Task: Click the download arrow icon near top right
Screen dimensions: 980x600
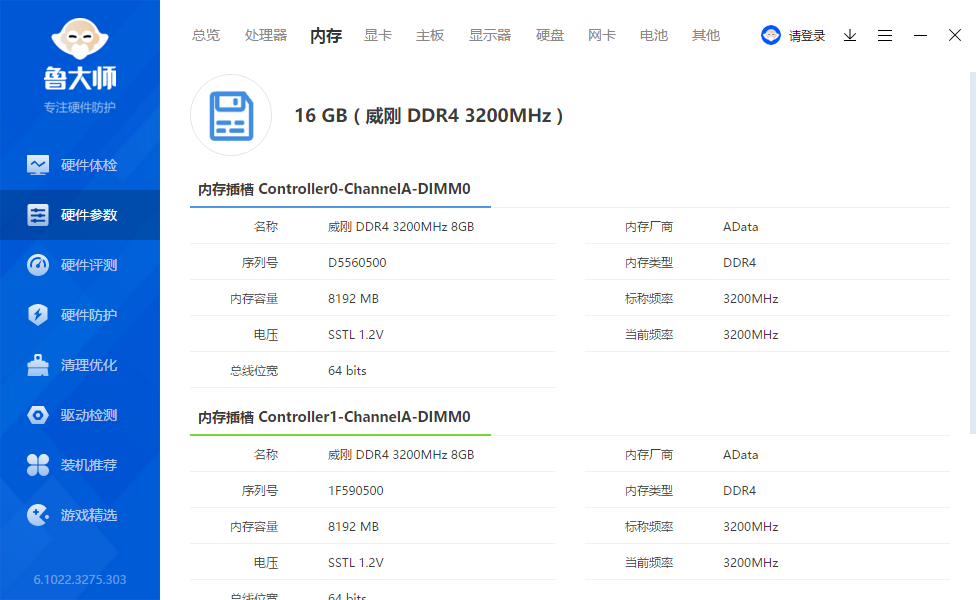Action: [850, 35]
